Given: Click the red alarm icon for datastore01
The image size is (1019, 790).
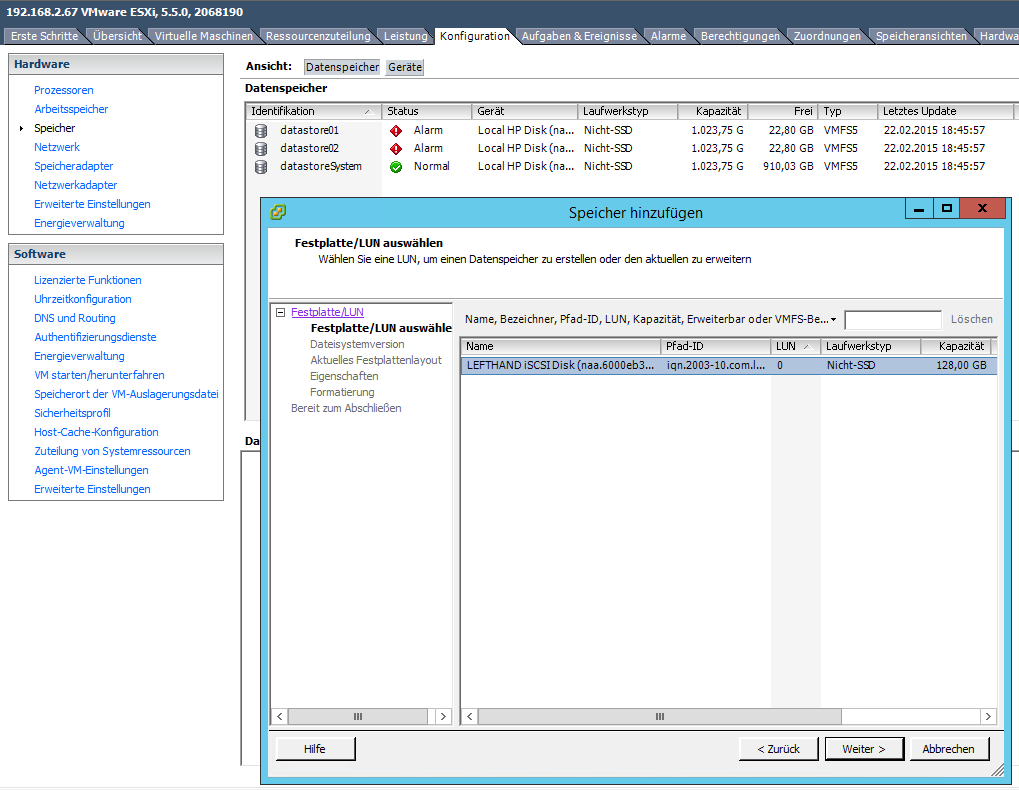Looking at the screenshot, I should point(396,130).
